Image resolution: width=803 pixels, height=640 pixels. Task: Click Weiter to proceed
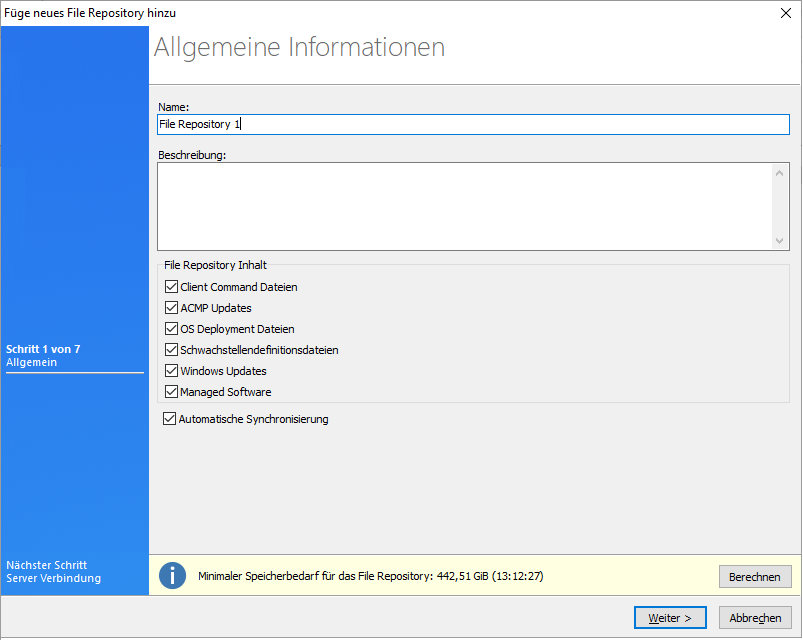(x=670, y=618)
